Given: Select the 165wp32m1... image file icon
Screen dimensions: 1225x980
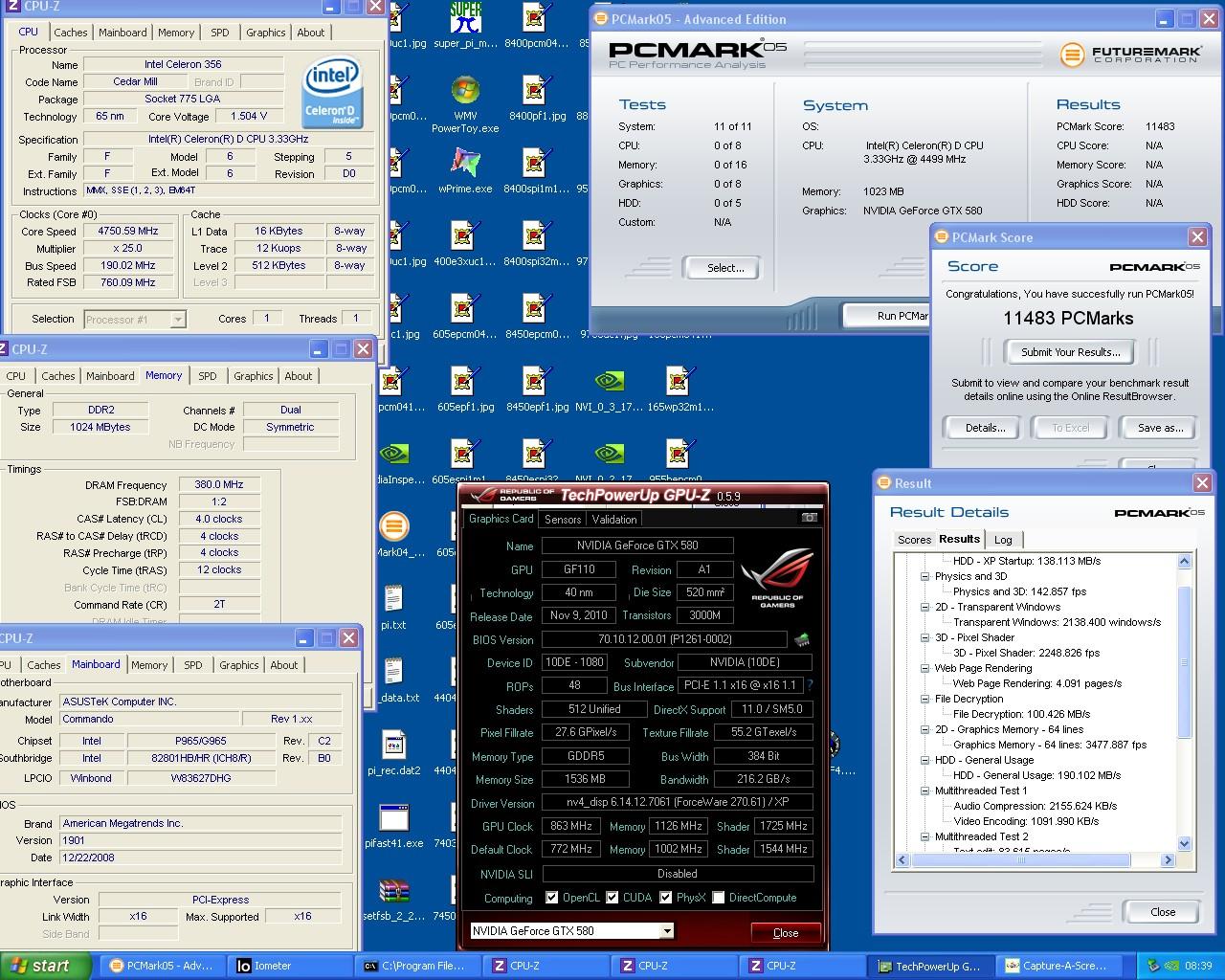Looking at the screenshot, I should (x=679, y=390).
